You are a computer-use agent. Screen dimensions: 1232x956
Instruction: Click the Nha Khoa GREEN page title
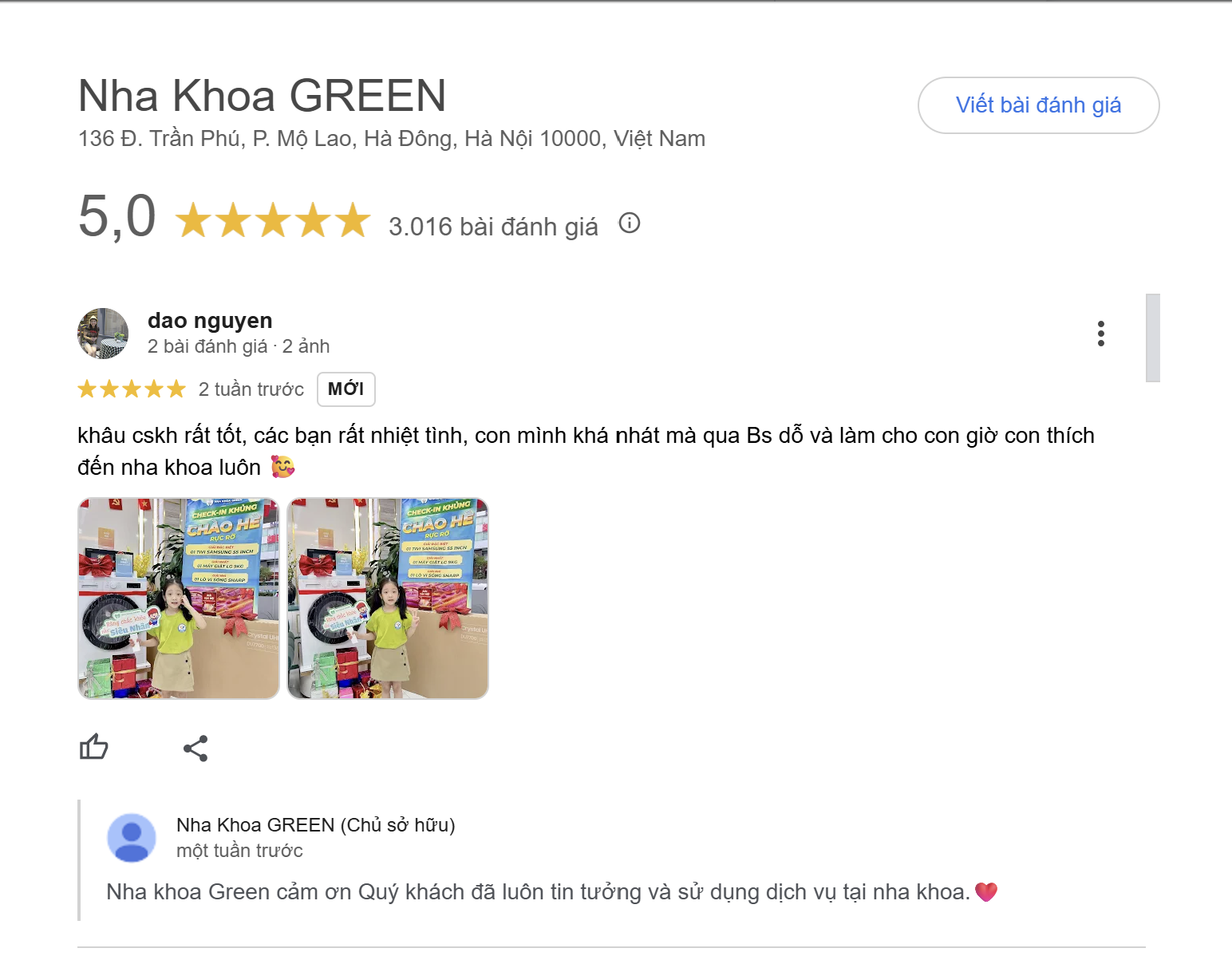click(x=262, y=96)
